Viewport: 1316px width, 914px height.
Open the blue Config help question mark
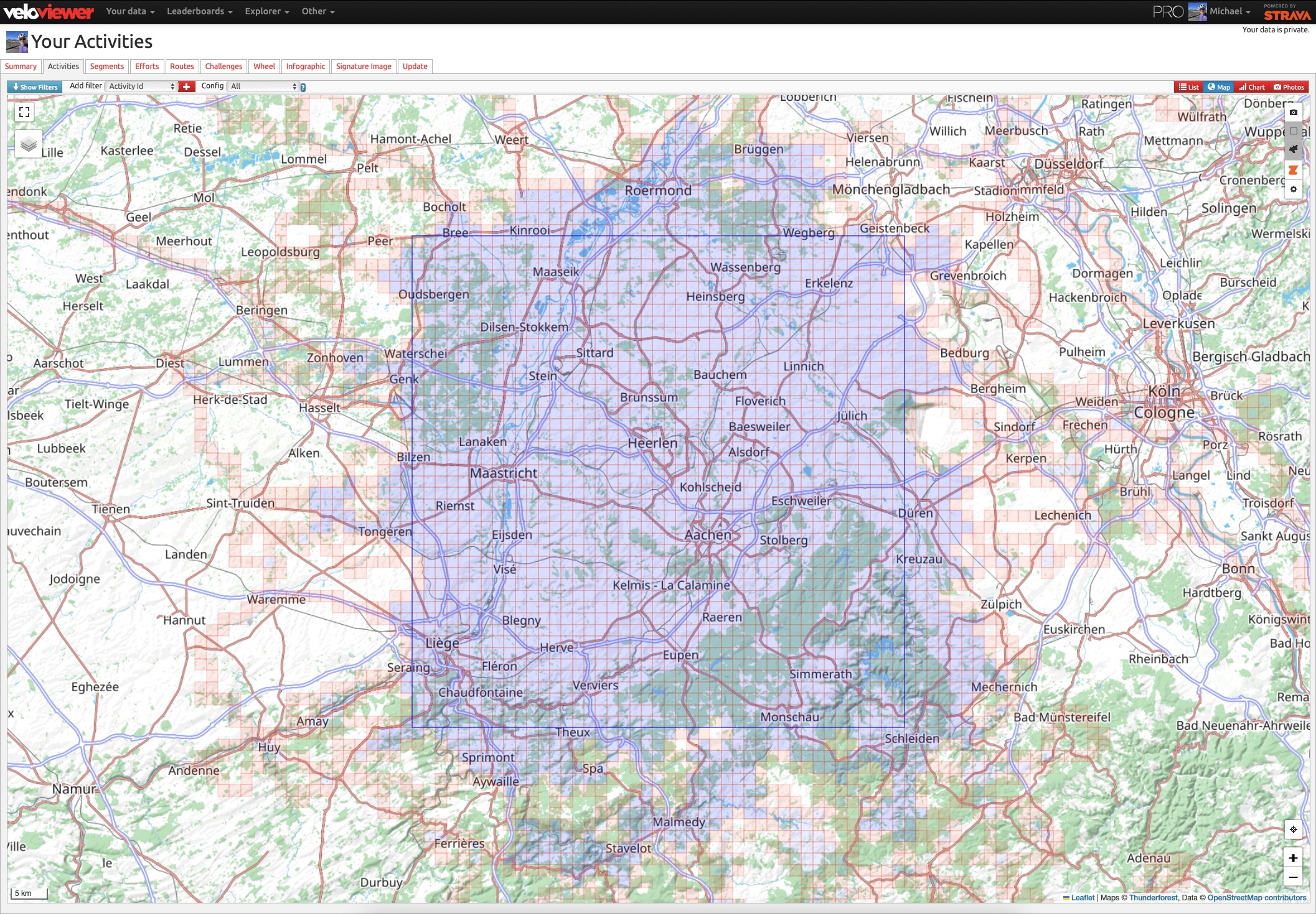[x=303, y=88]
